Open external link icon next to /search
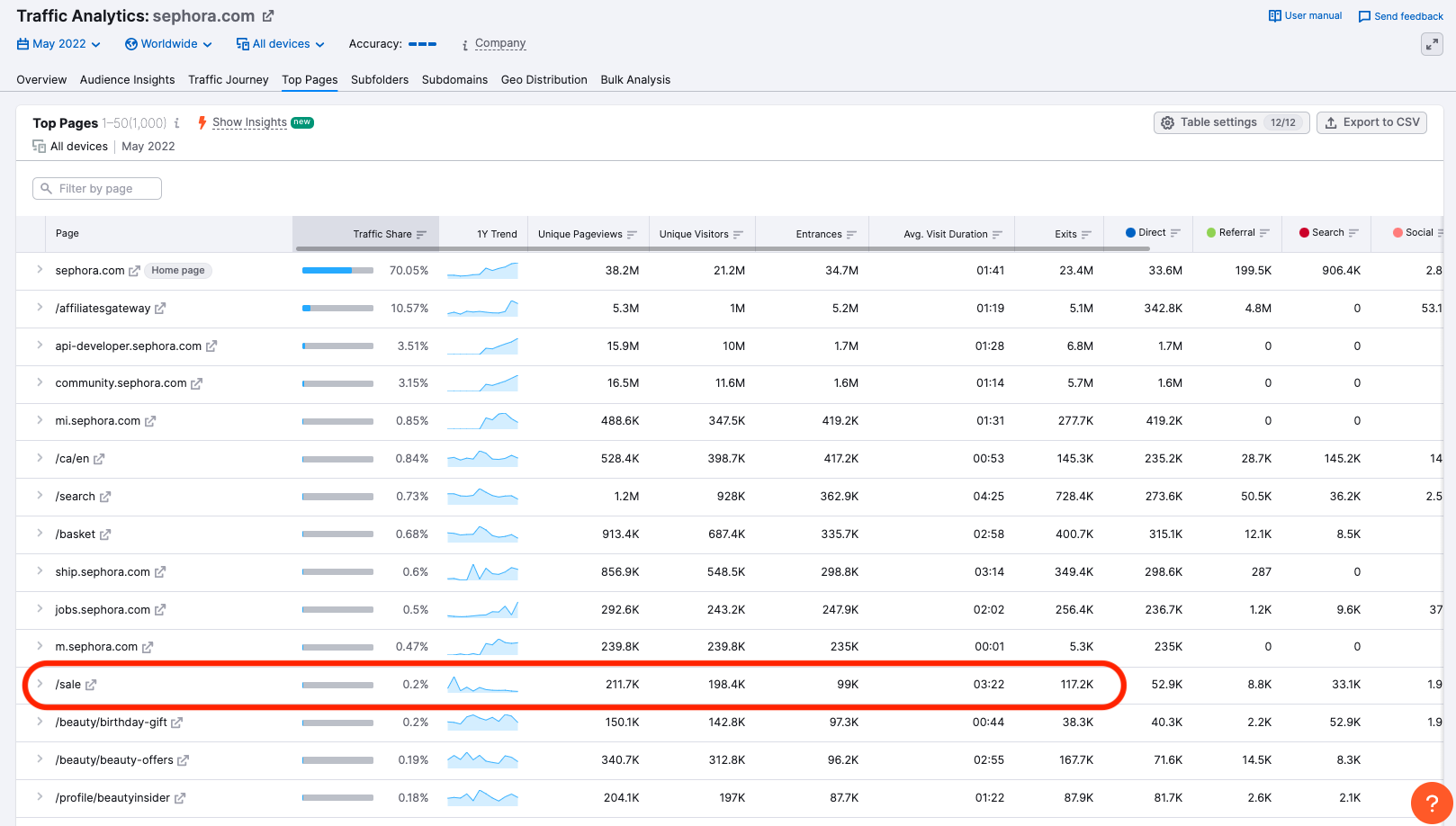1456x826 pixels. pos(105,497)
